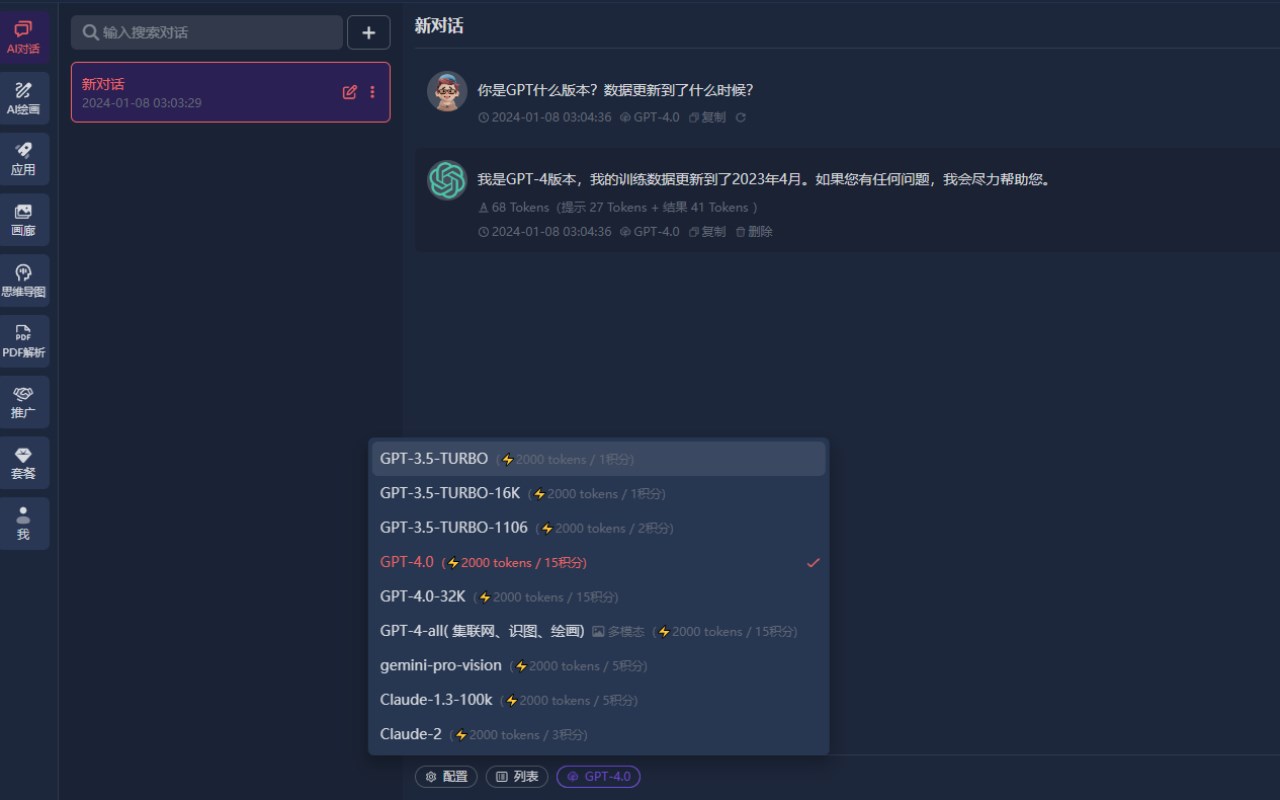
Task: Open the 套餐 diamond sidebar item
Action: [x=23, y=463]
